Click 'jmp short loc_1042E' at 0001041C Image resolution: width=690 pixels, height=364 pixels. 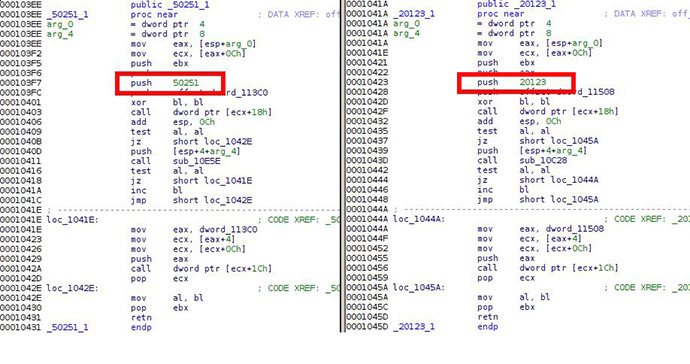[x=191, y=200]
